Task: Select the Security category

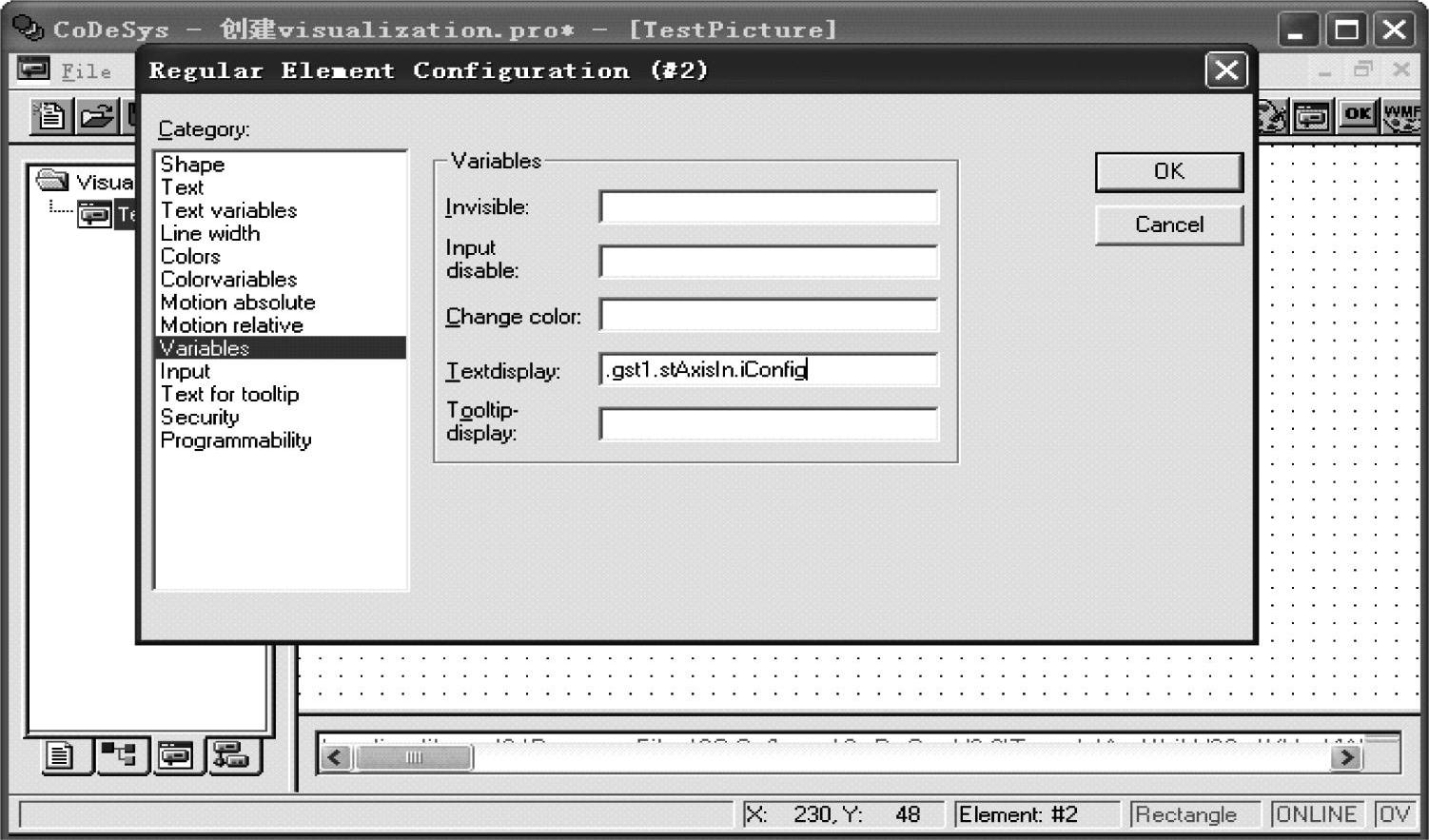Action: click(200, 417)
